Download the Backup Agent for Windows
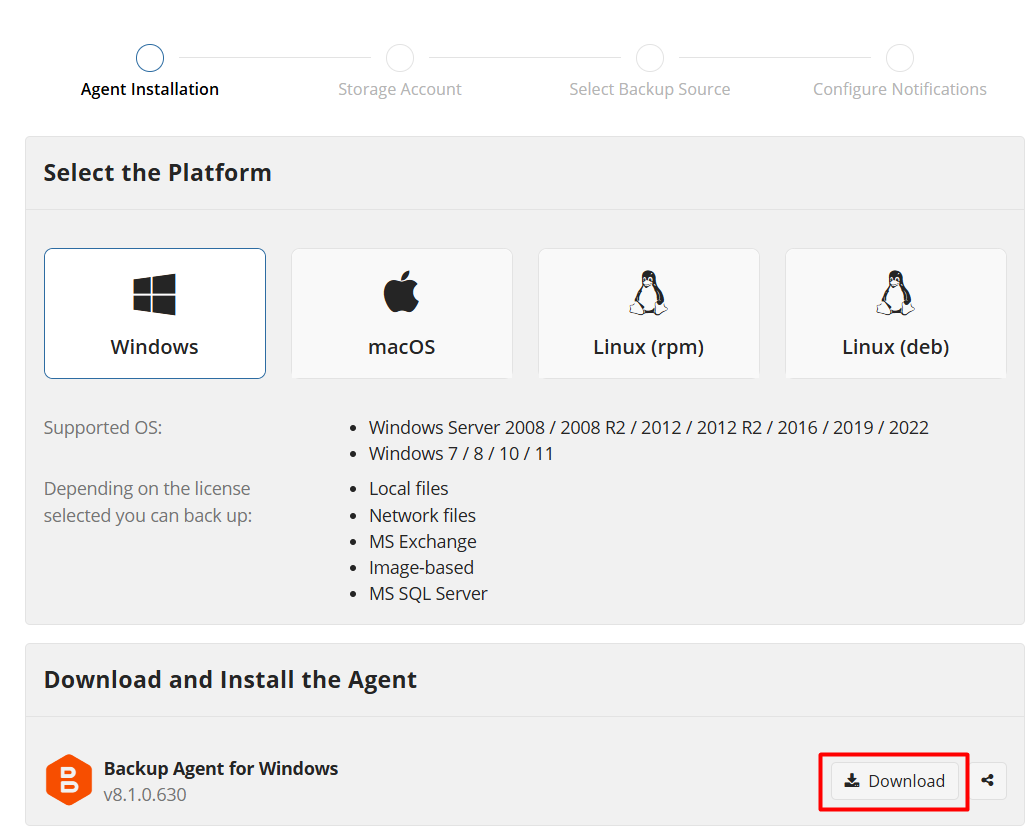1033x836 pixels. 895,781
